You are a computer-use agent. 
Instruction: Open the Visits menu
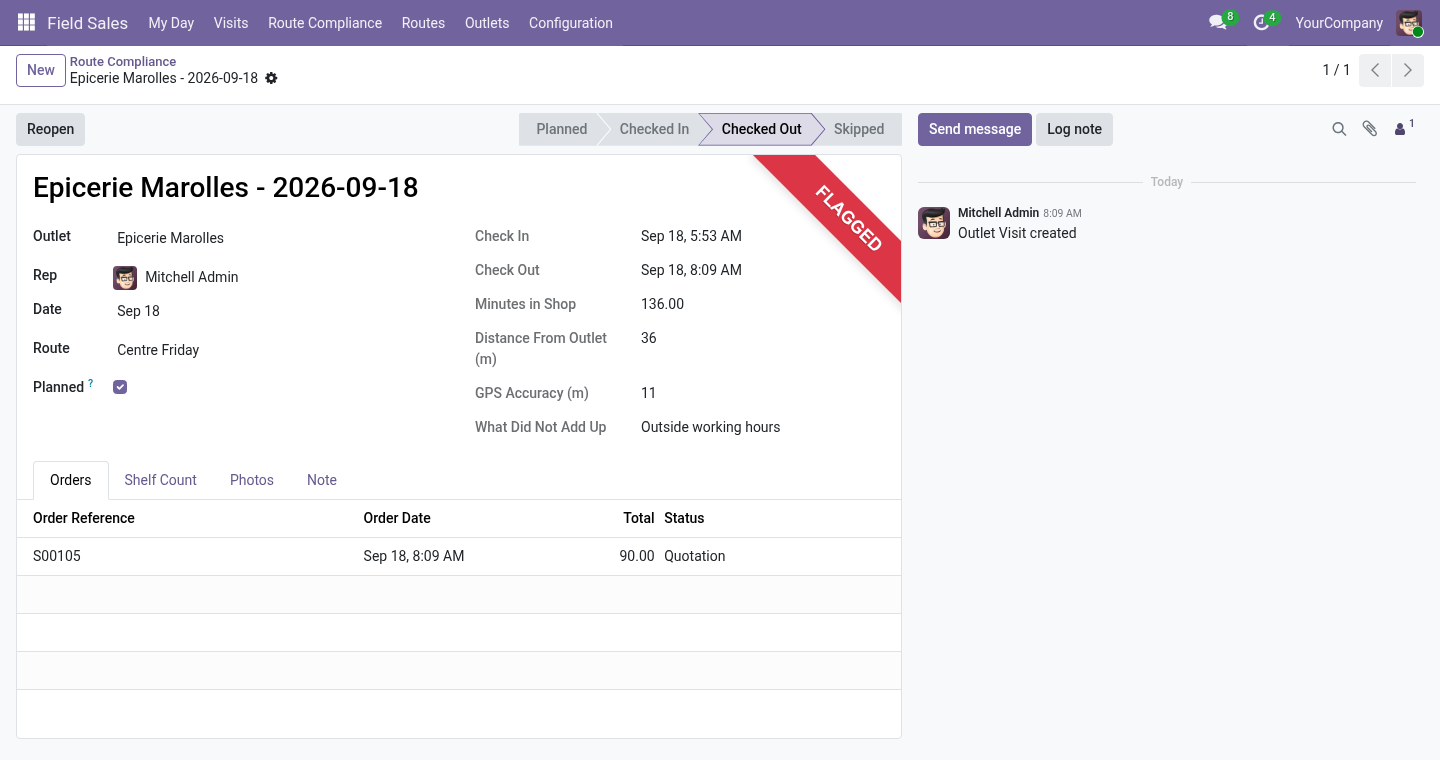tap(231, 22)
